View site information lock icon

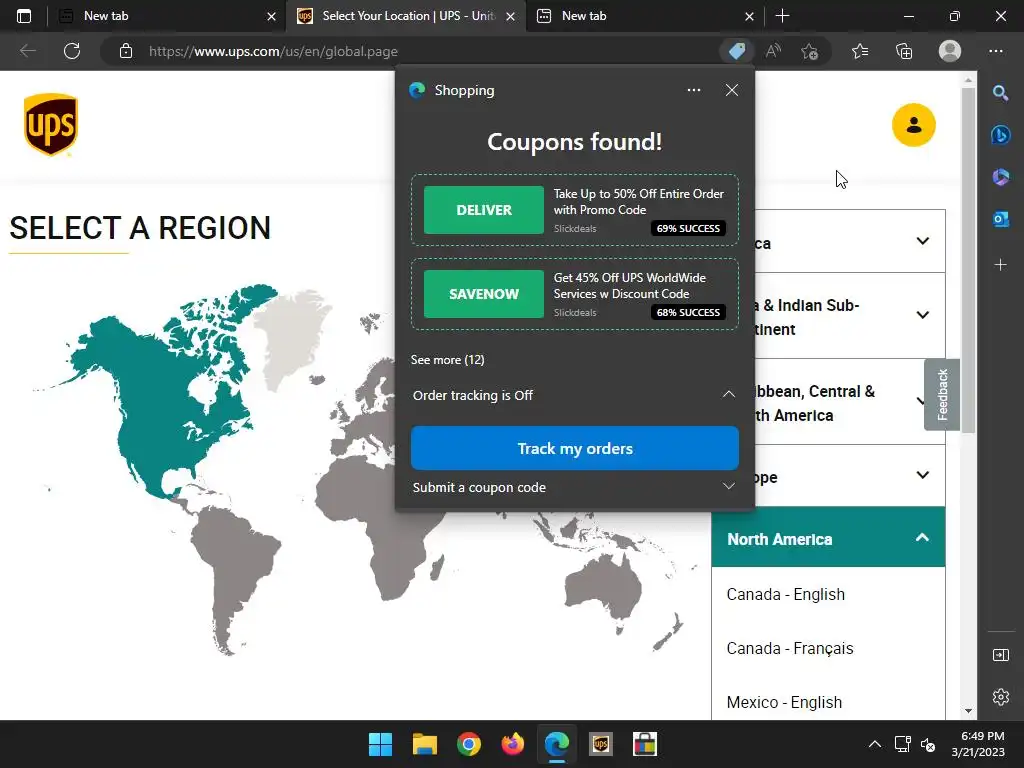126,51
